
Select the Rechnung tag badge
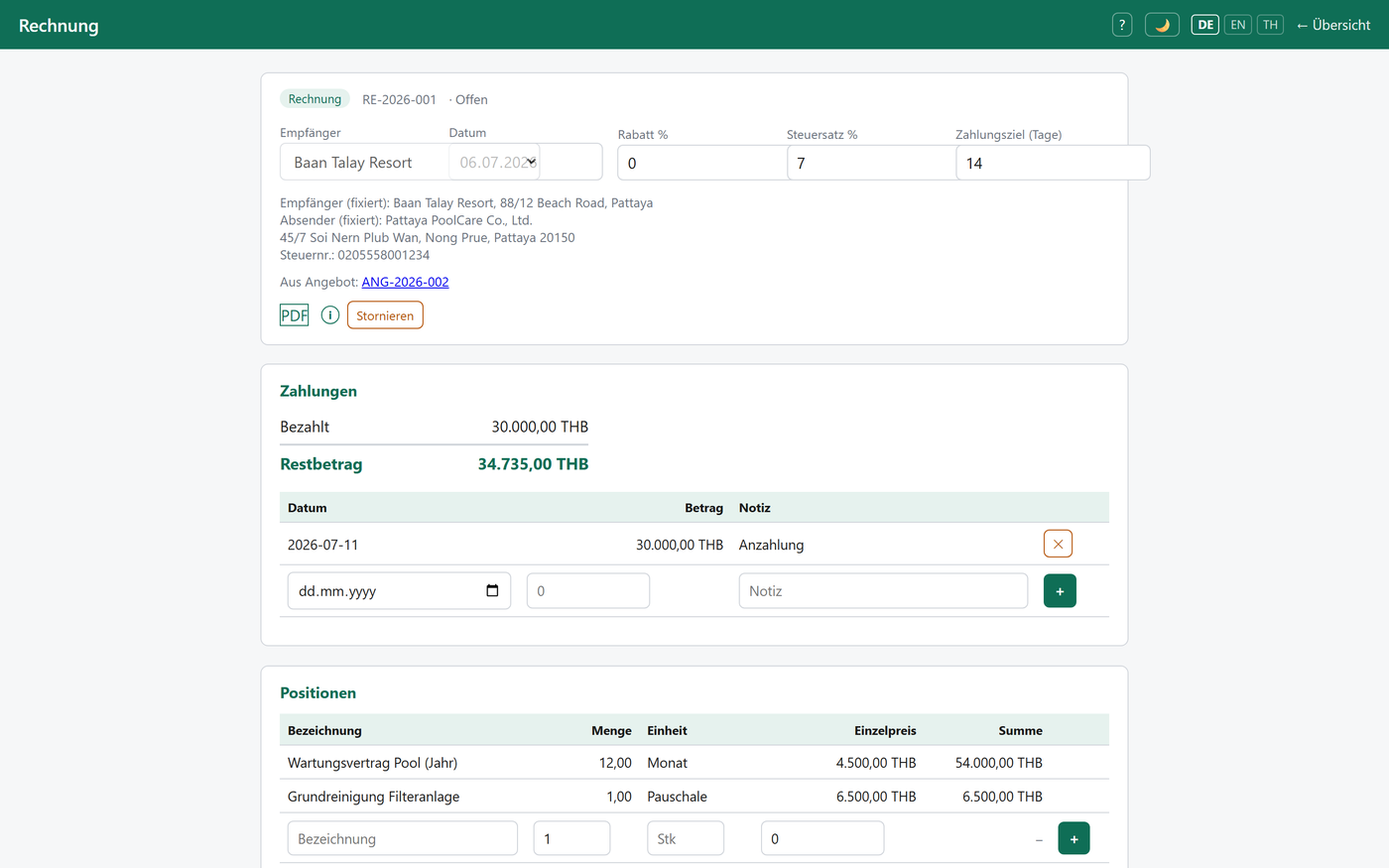pyautogui.click(x=315, y=99)
